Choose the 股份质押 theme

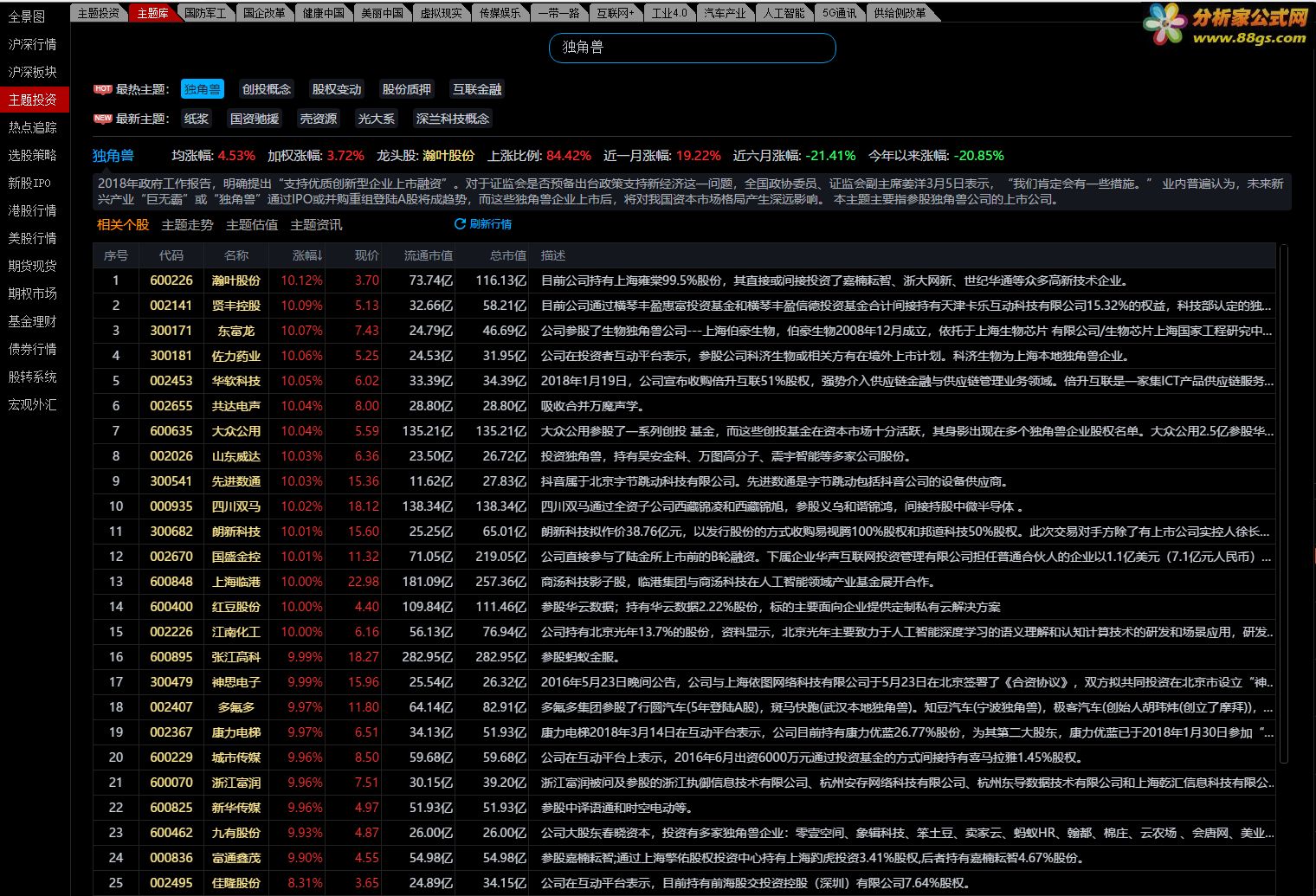point(407,89)
